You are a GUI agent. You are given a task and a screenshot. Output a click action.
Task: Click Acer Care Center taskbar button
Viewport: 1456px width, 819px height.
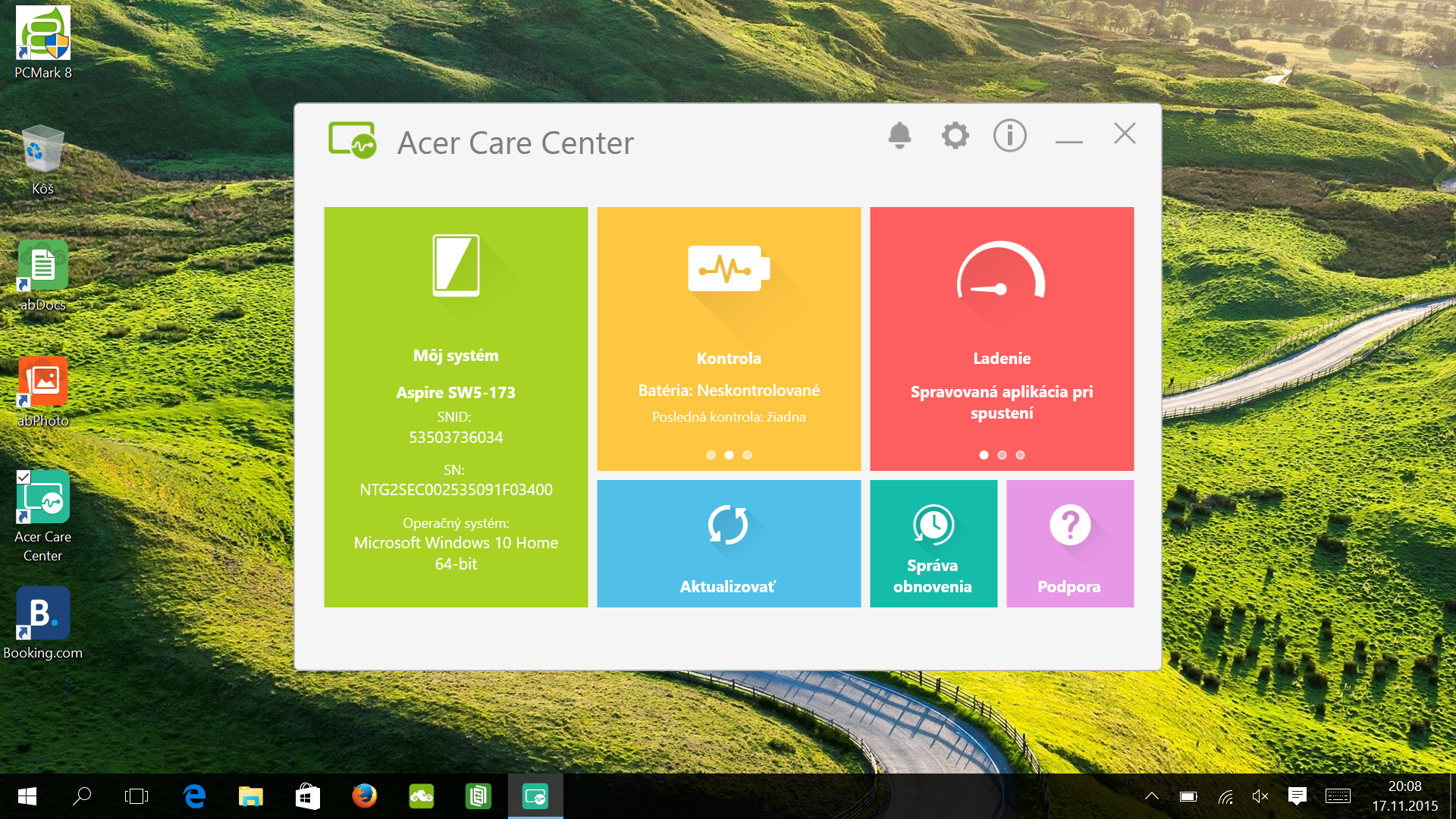[x=535, y=796]
